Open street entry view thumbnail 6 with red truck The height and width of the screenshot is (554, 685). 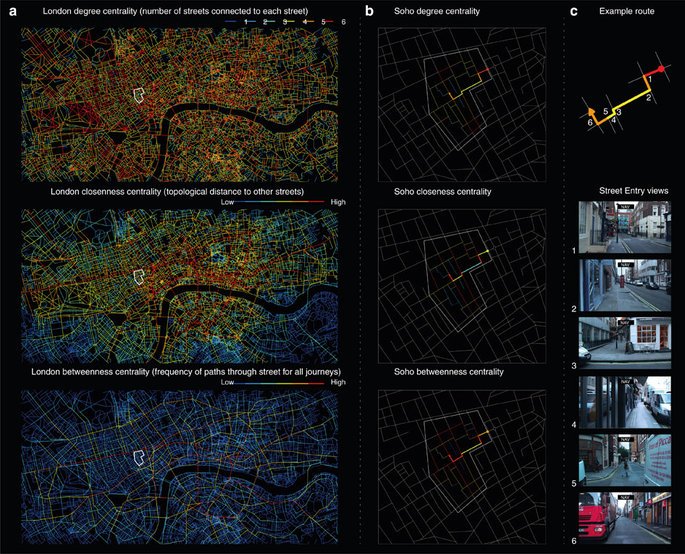pyautogui.click(x=625, y=518)
